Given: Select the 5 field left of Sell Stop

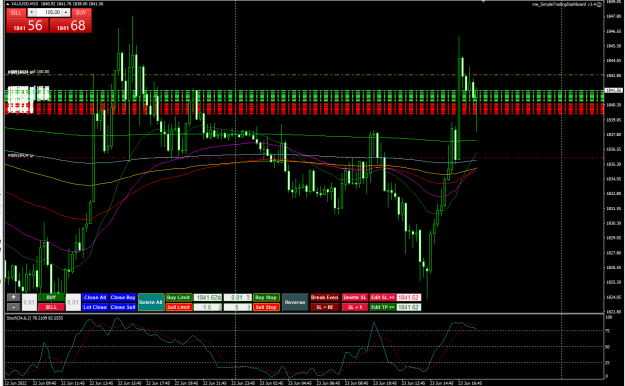Looking at the screenshot, I should [x=238, y=307].
